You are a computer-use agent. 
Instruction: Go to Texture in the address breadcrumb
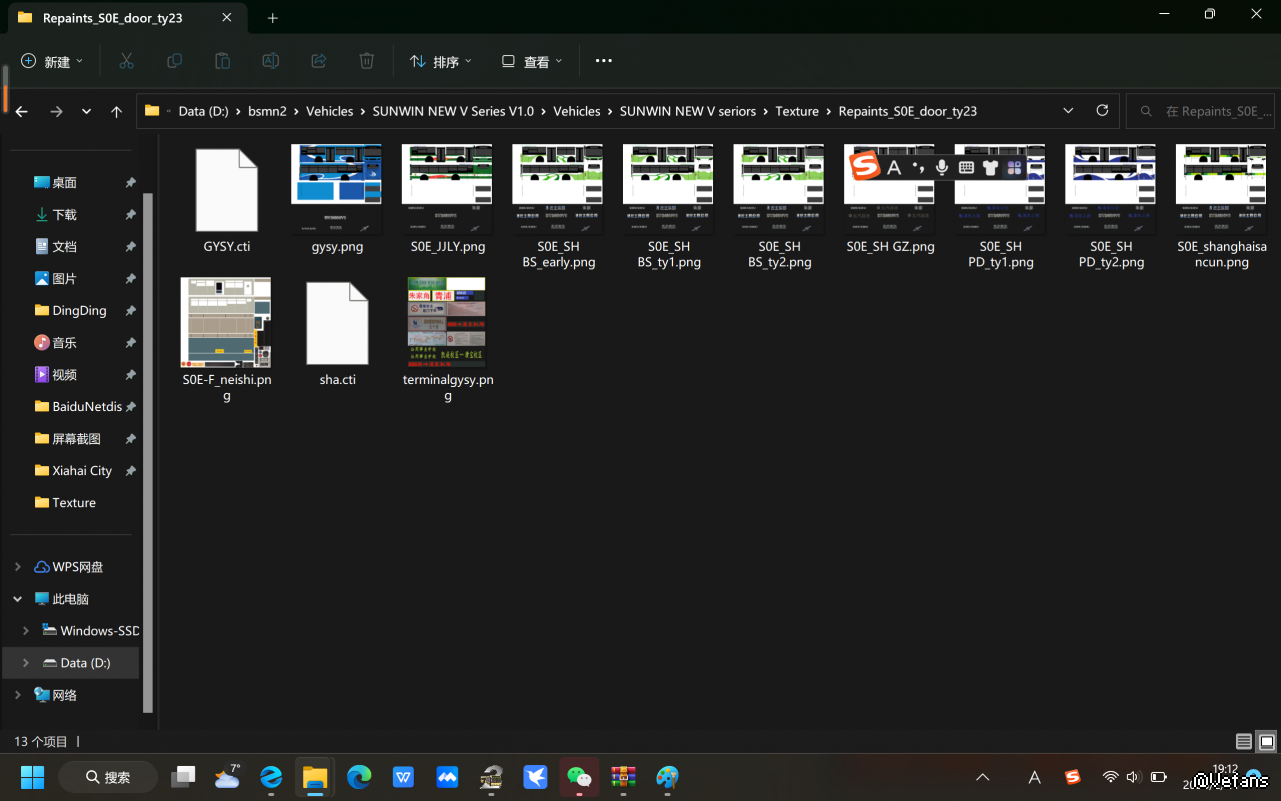(796, 111)
